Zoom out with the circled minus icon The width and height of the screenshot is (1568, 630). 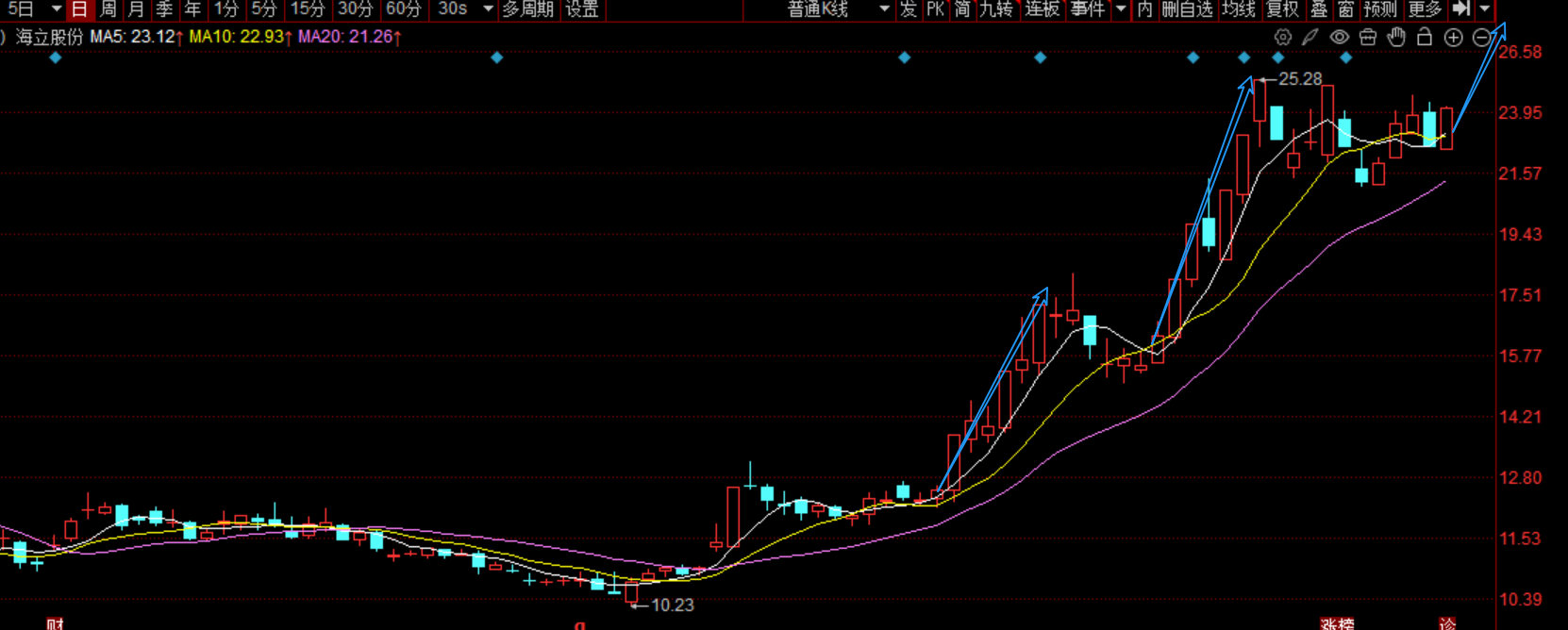tap(1481, 38)
